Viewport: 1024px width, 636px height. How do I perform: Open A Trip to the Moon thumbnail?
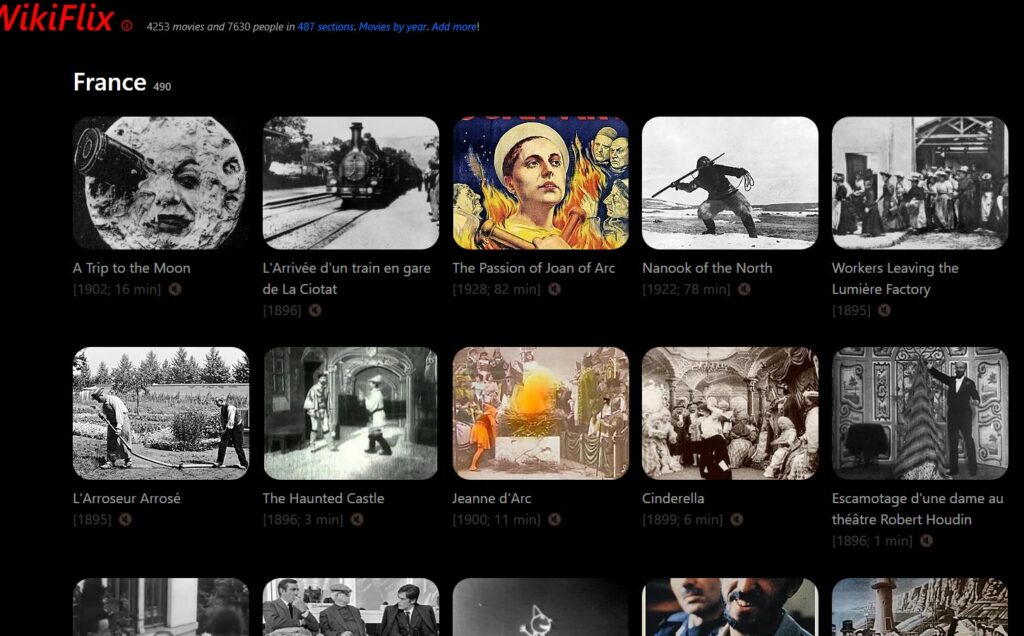[x=160, y=182]
